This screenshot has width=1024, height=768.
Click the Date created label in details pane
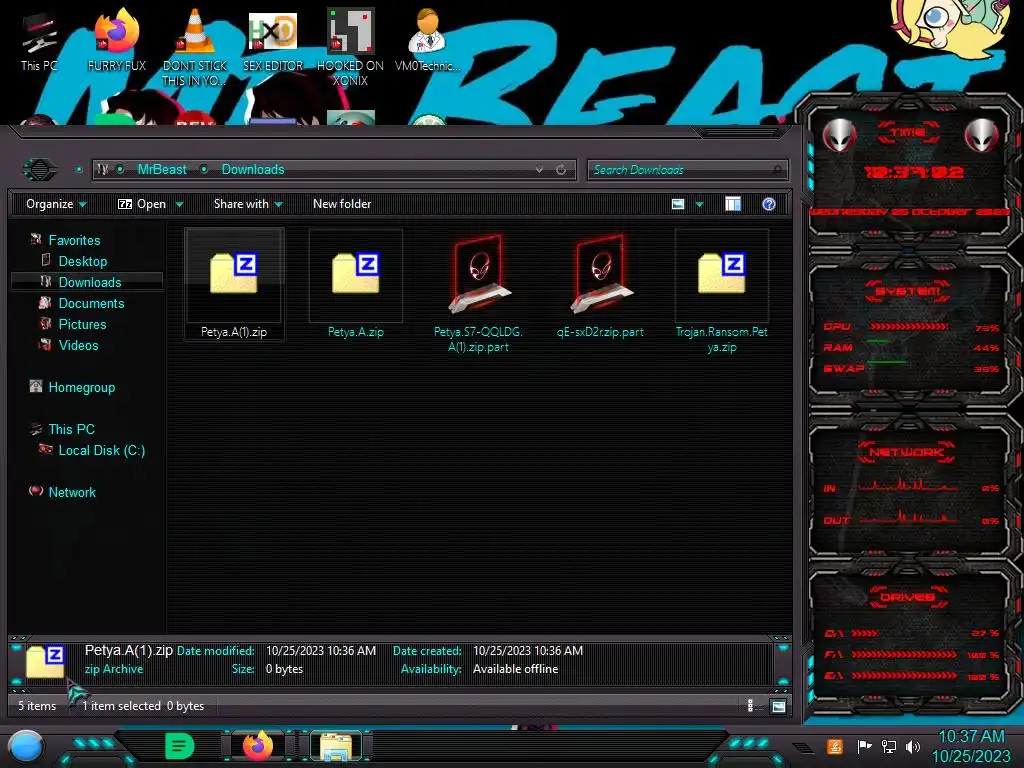pos(427,650)
